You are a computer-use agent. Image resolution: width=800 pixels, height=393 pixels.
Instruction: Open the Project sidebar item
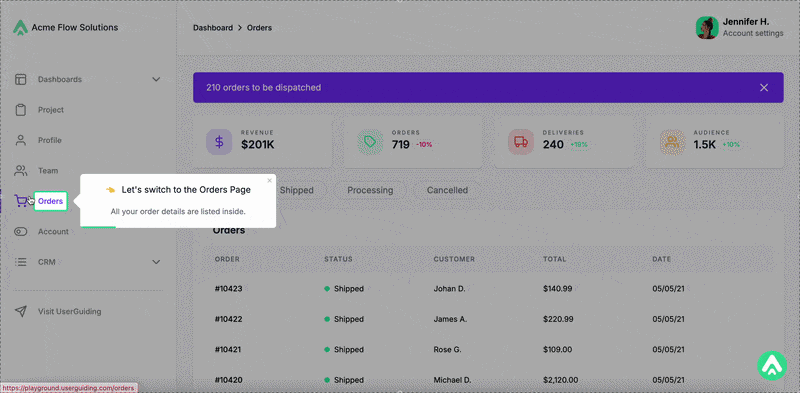tap(51, 110)
